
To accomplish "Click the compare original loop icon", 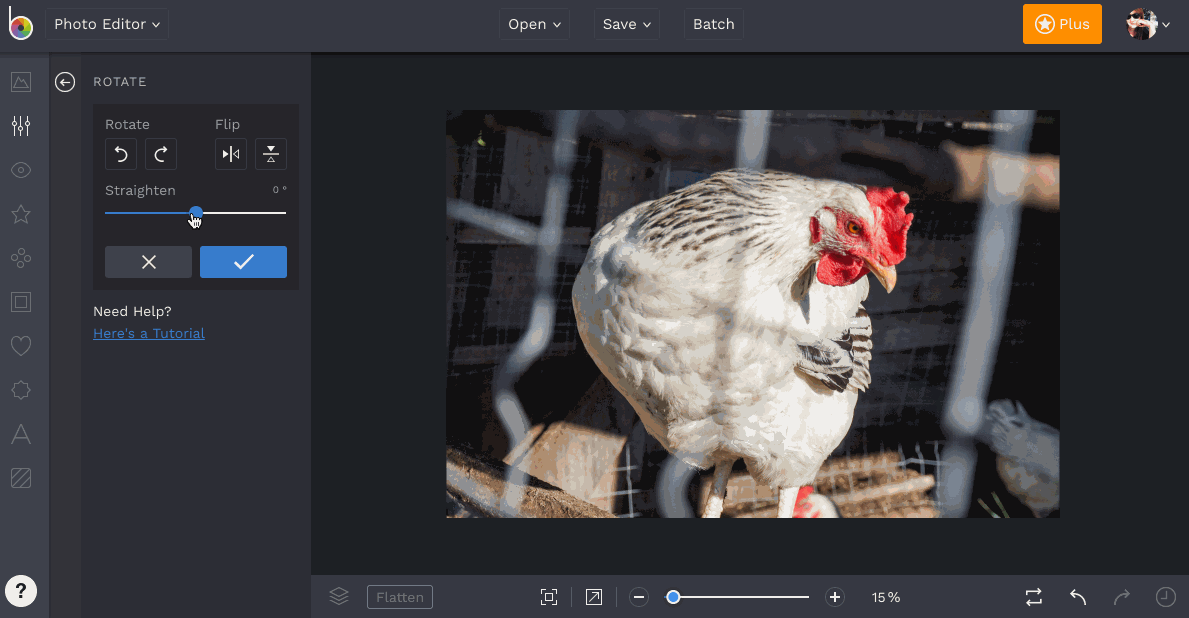I will pos(1034,598).
